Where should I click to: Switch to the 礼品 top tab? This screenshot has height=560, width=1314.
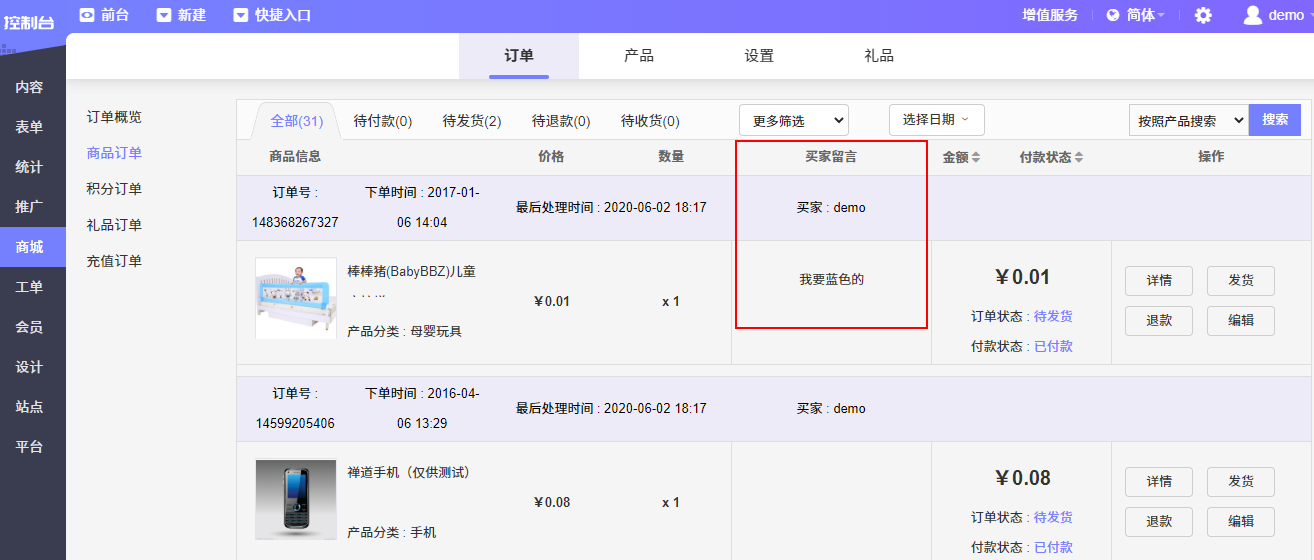coord(879,56)
